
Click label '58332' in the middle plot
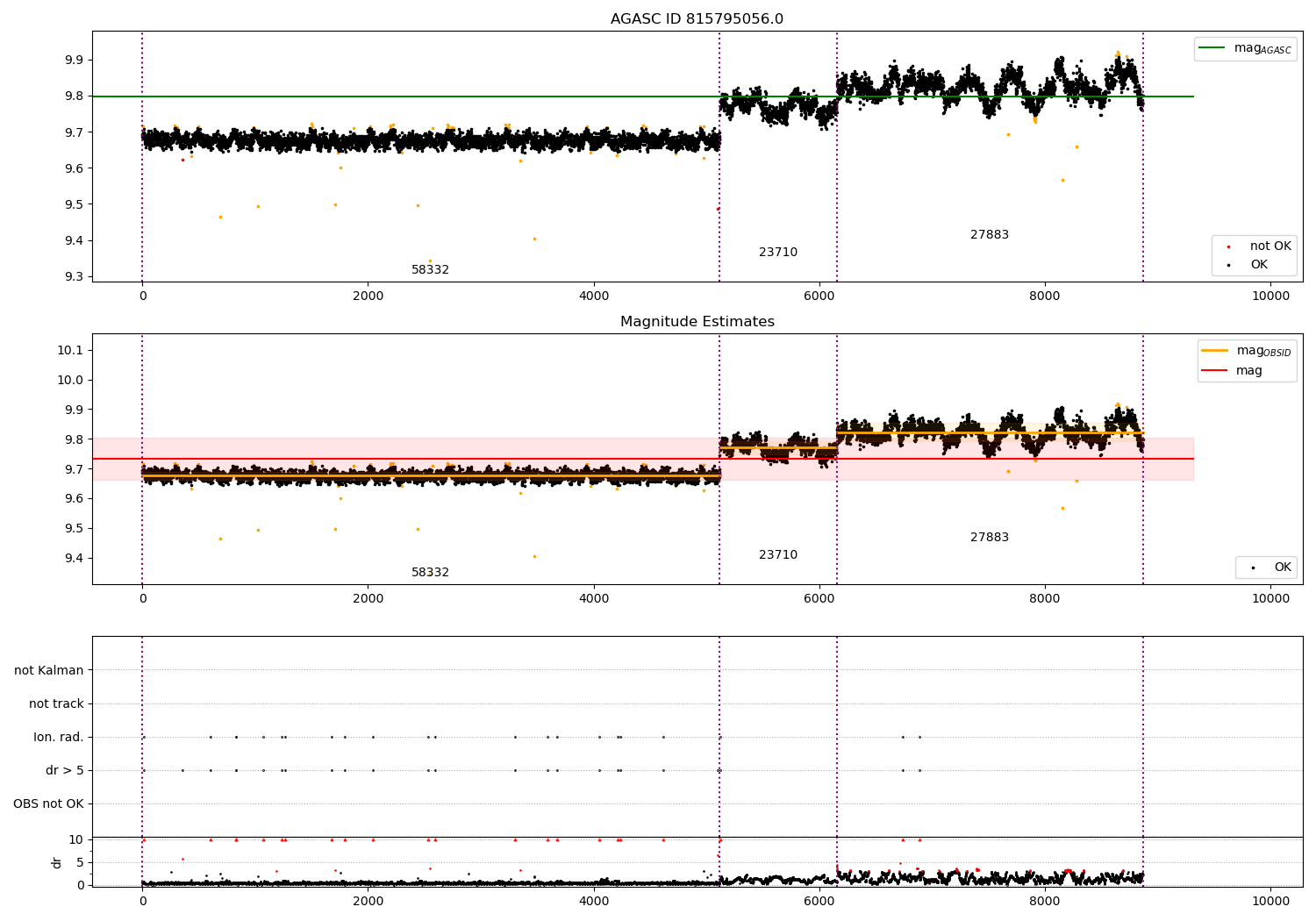pyautogui.click(x=430, y=573)
